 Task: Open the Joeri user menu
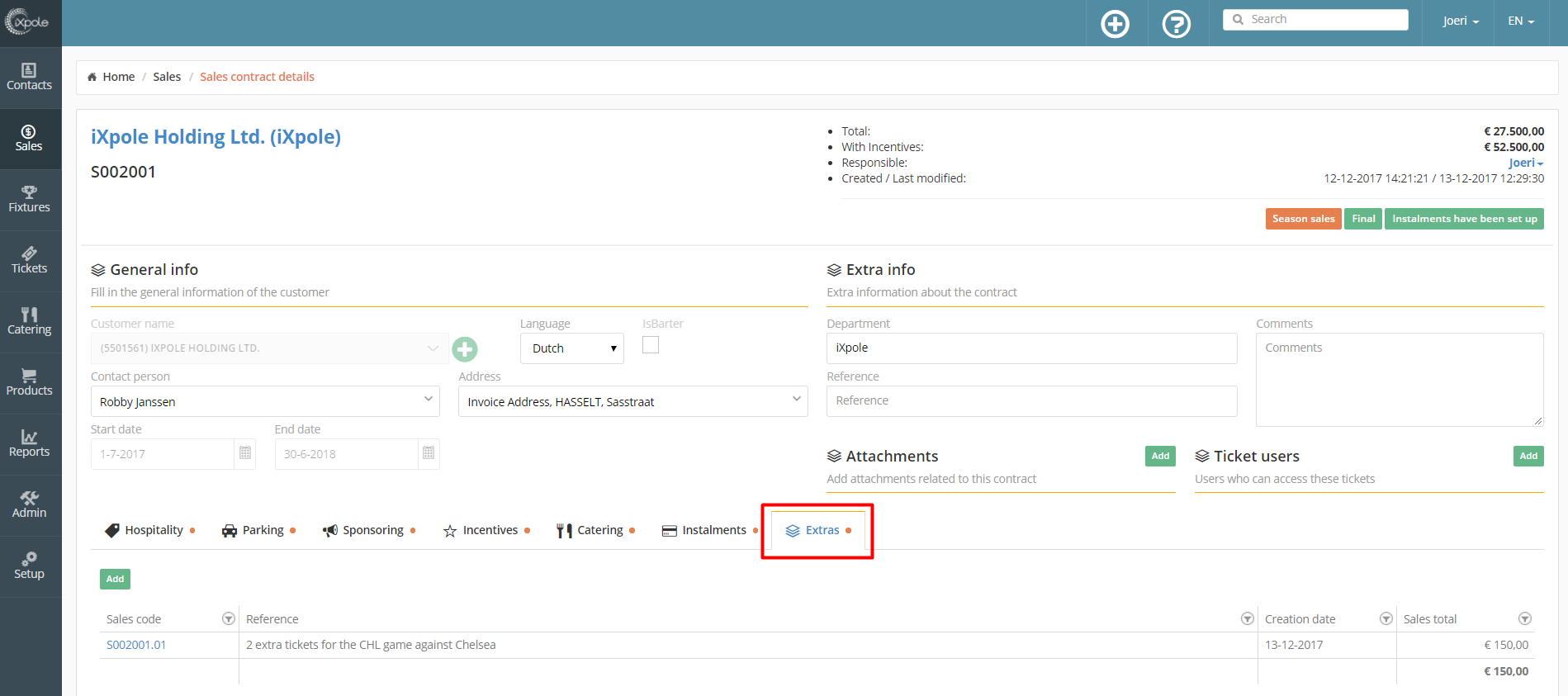(1461, 21)
